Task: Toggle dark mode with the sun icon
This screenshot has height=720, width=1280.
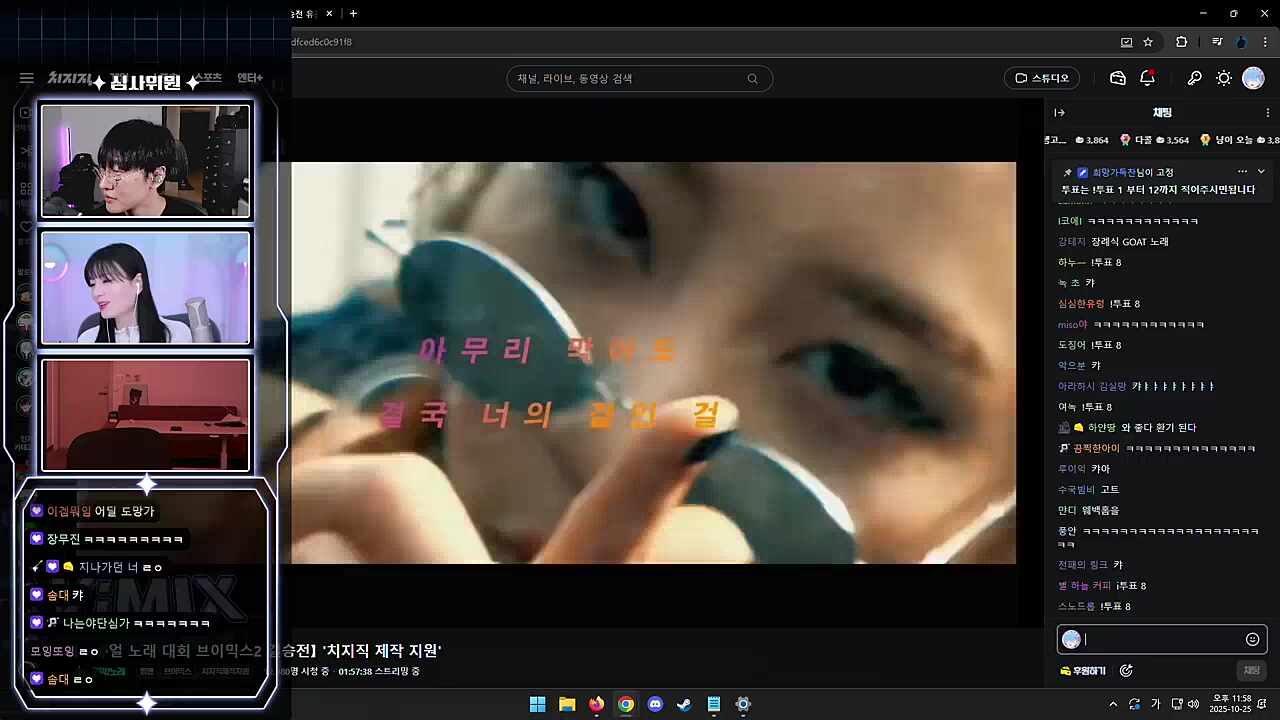Action: (1223, 77)
